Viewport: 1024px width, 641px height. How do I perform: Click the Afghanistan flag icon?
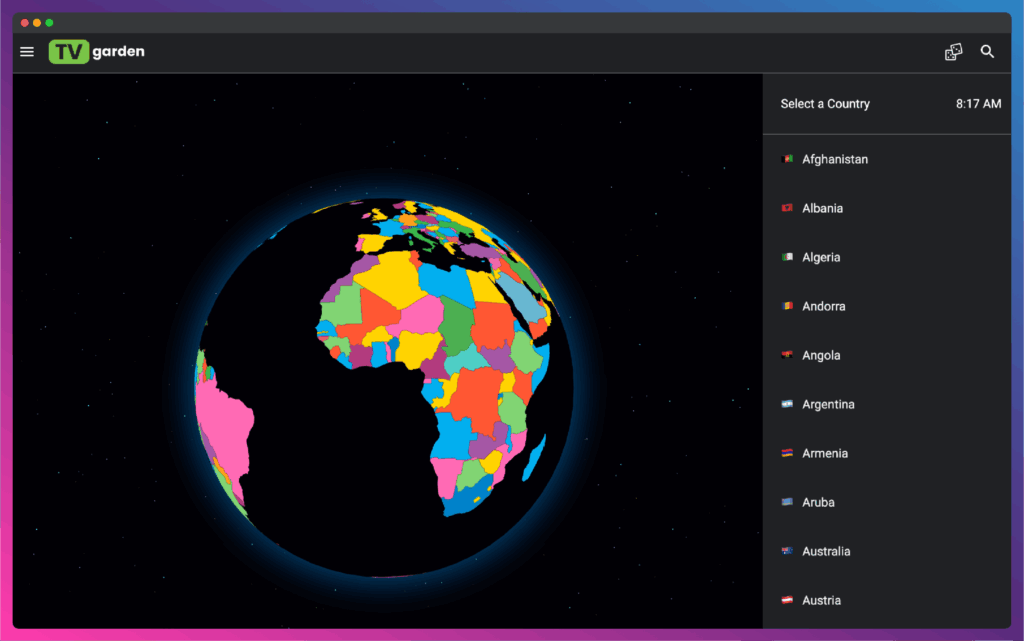787,159
